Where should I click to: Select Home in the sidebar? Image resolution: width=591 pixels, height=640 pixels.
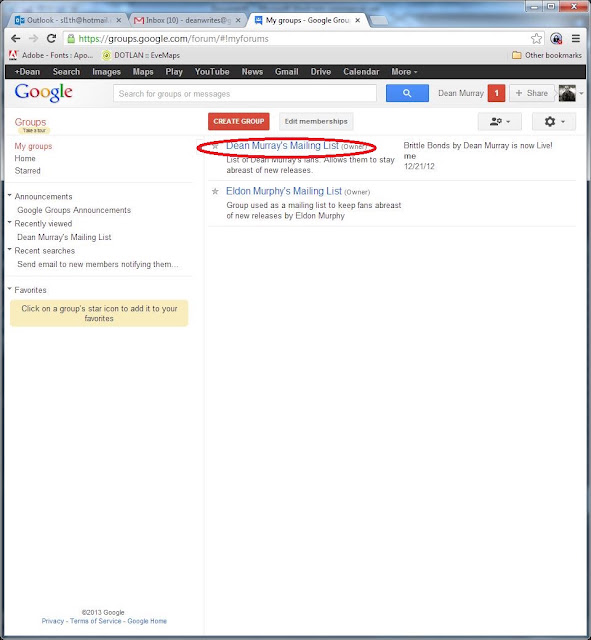click(25, 158)
